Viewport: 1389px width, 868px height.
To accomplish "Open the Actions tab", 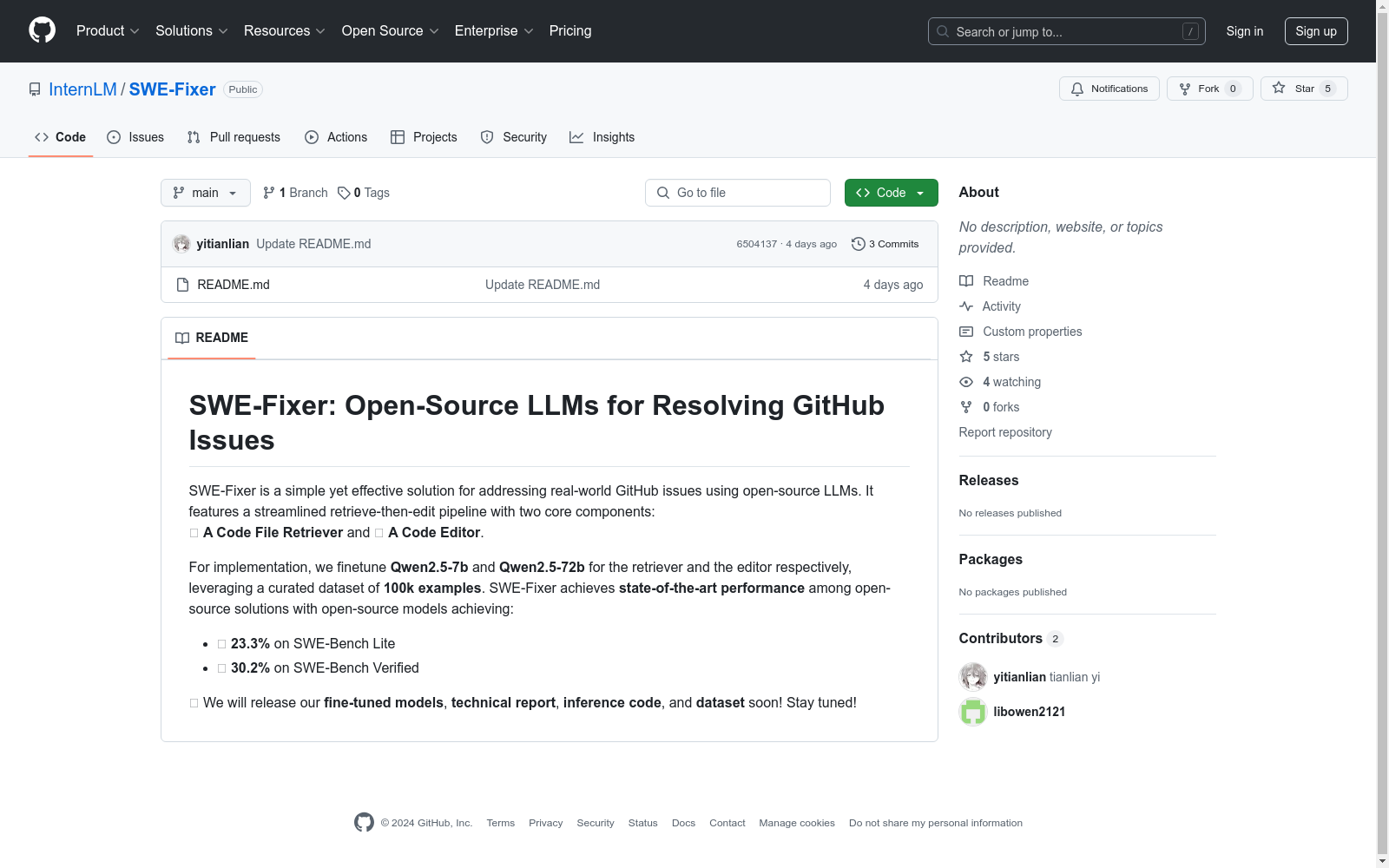I will pyautogui.click(x=336, y=137).
